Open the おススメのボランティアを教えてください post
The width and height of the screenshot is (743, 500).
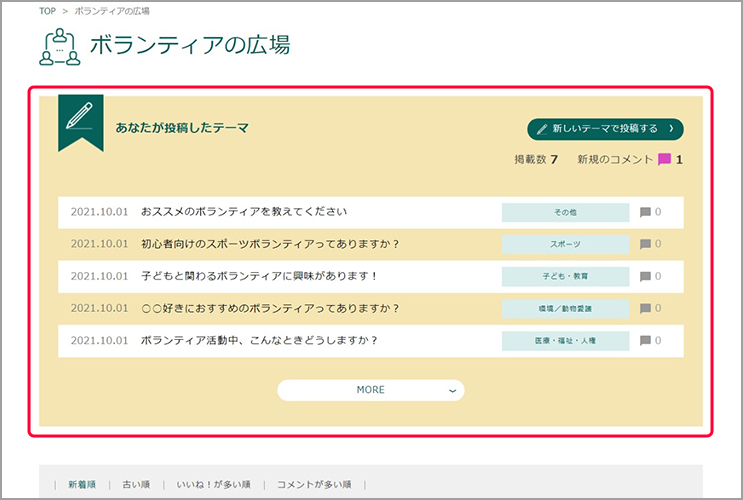pos(244,212)
